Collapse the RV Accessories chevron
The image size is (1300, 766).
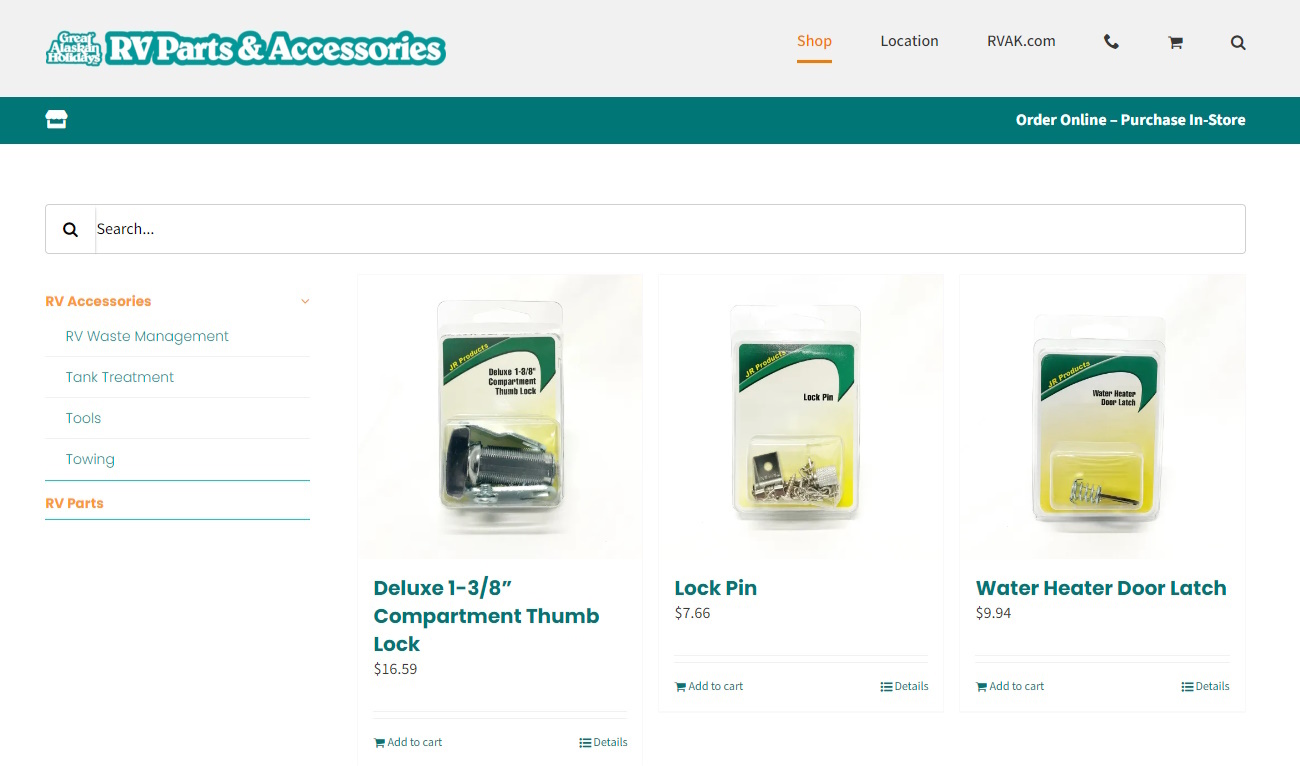305,301
